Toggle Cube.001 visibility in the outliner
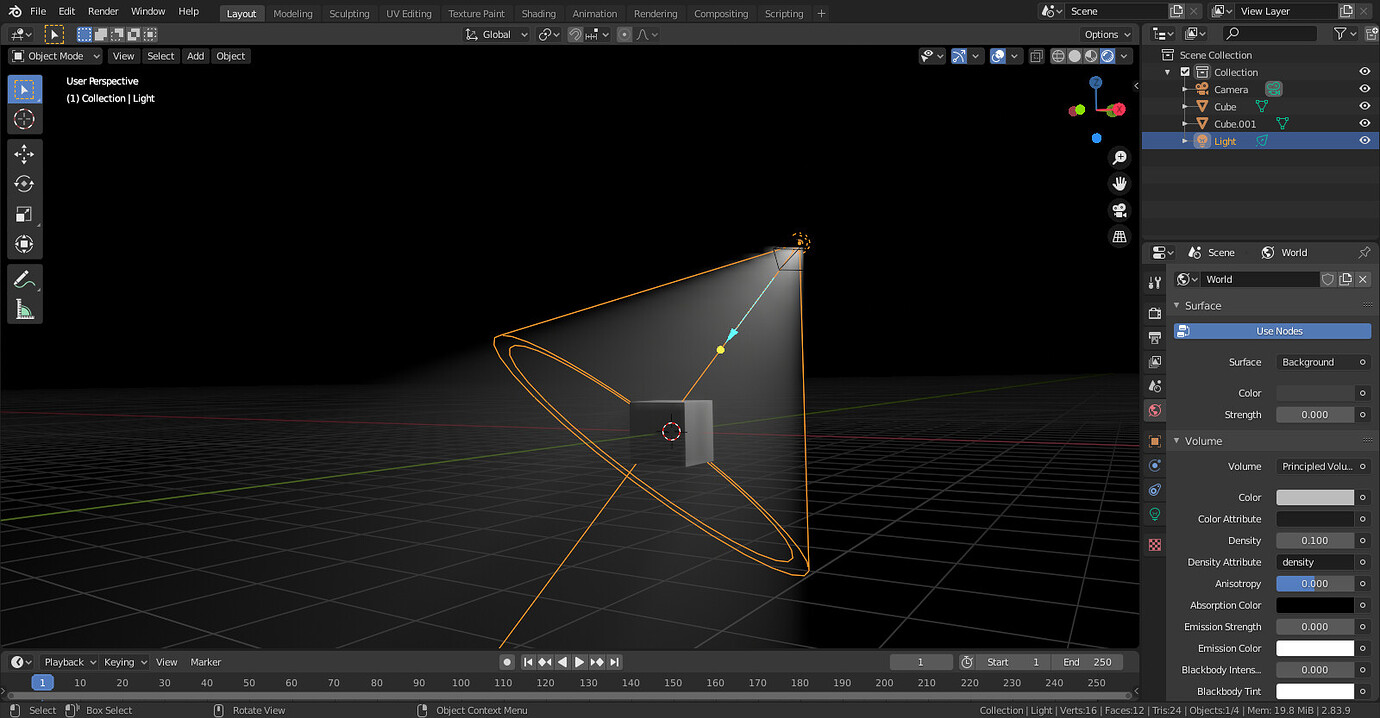This screenshot has width=1380, height=718. (x=1364, y=123)
